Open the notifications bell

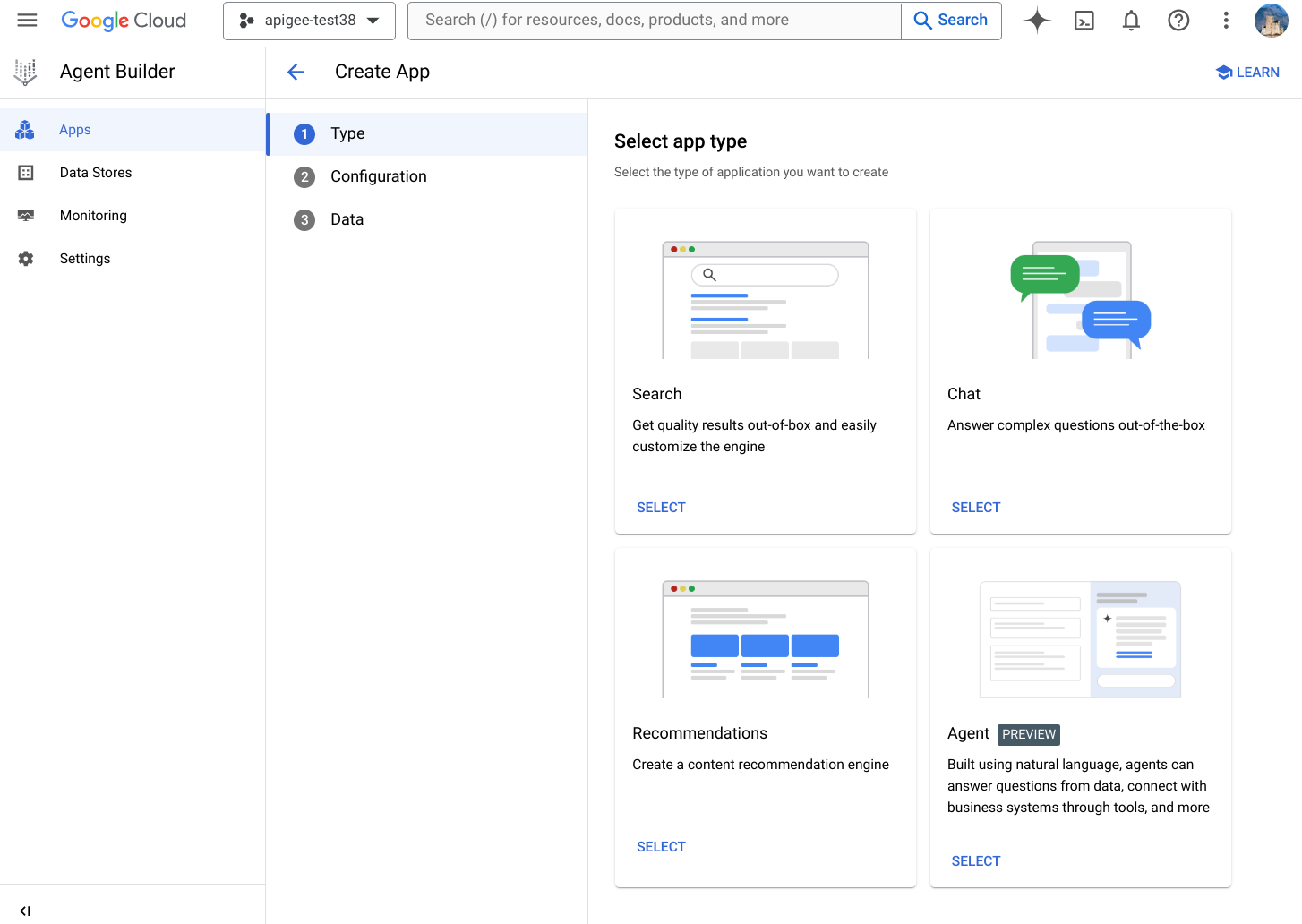[x=1132, y=21]
